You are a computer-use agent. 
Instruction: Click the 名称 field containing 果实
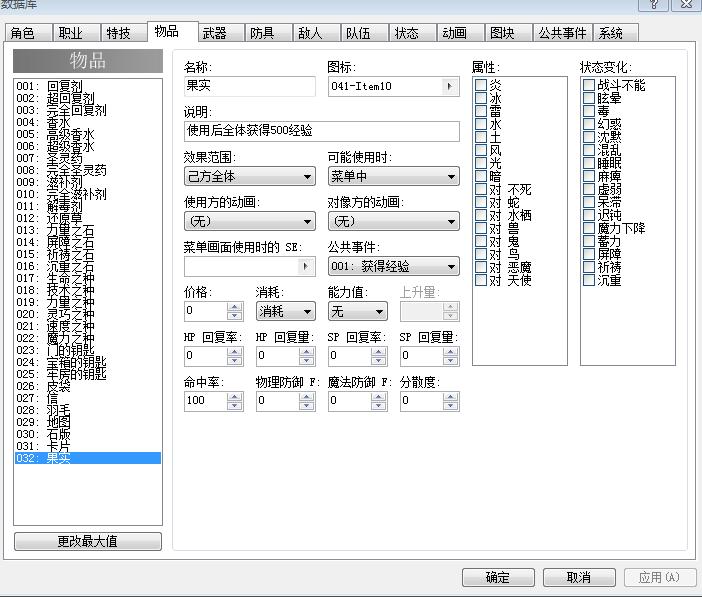[250, 86]
